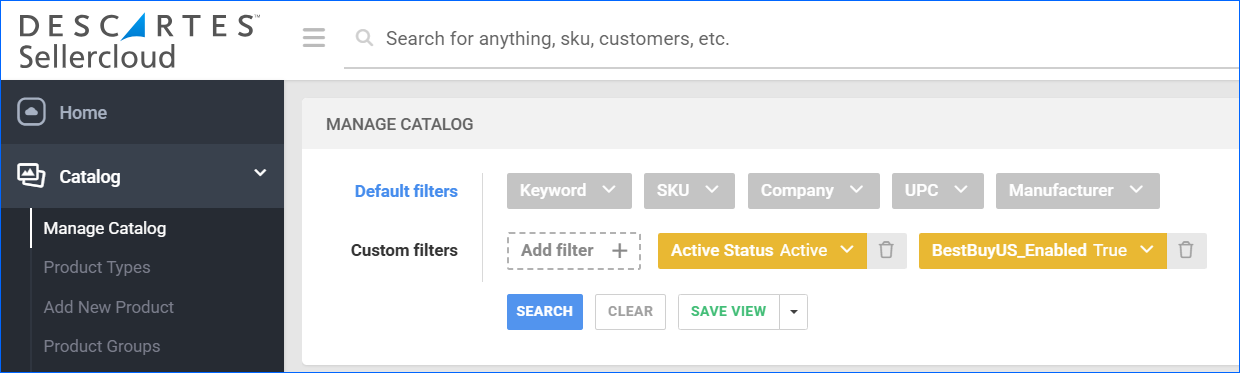Screen dimensions: 1240x373
Task: Open the hamburger menu icon
Action: coord(314,38)
